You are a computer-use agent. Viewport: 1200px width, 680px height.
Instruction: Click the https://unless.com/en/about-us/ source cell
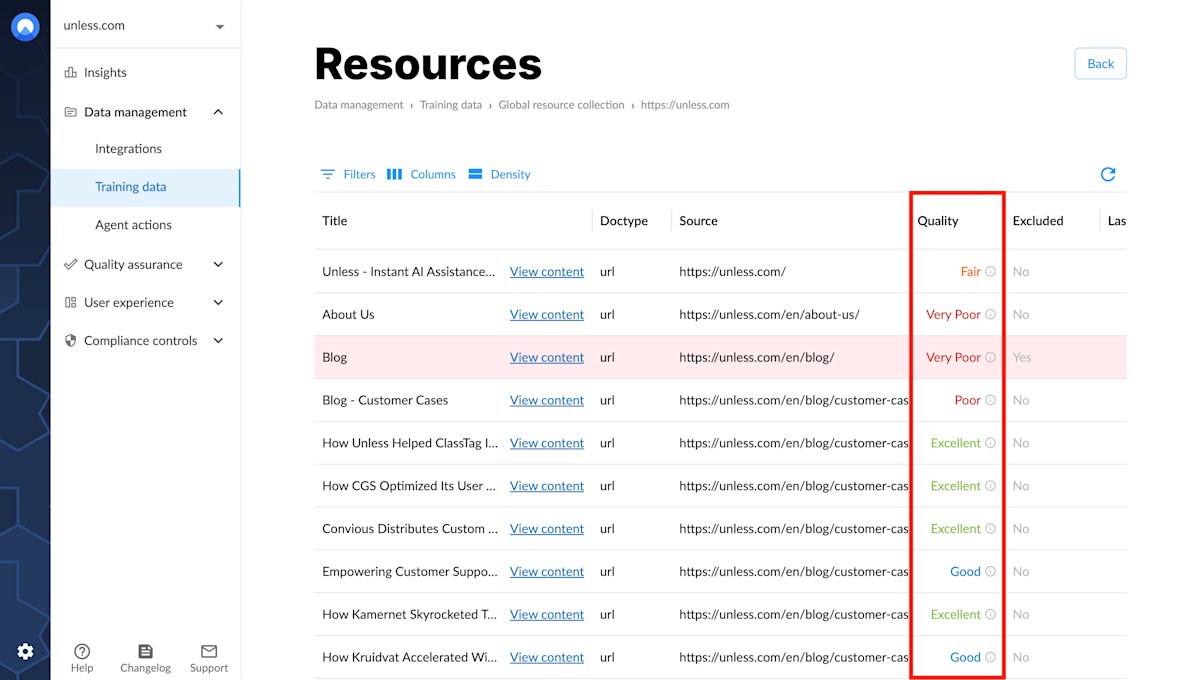point(769,314)
